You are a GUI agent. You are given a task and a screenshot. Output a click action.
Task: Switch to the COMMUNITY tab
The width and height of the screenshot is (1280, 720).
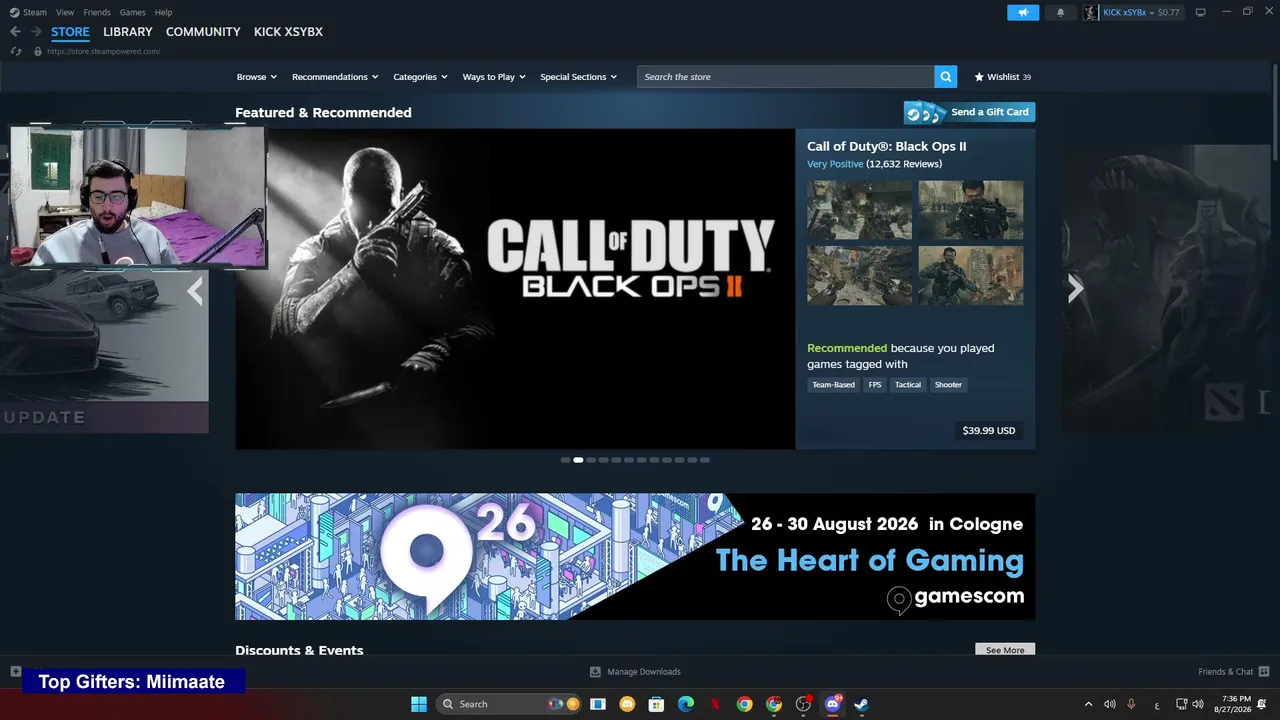point(203,32)
